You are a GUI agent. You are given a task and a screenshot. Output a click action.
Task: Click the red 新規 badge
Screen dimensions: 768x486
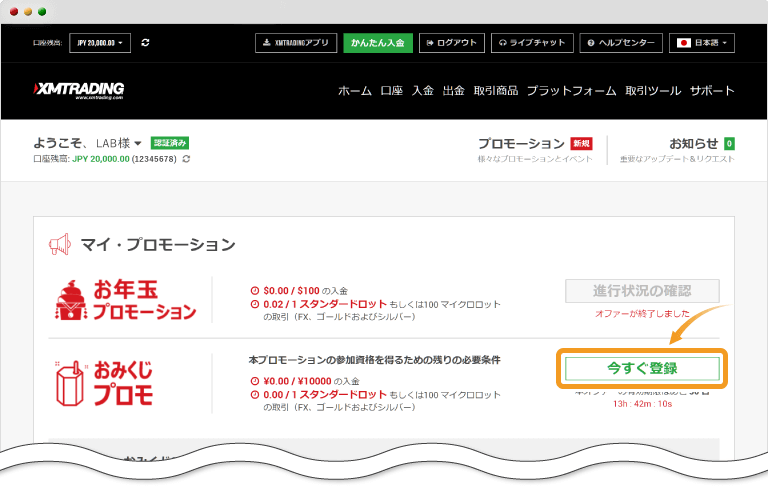[581, 144]
